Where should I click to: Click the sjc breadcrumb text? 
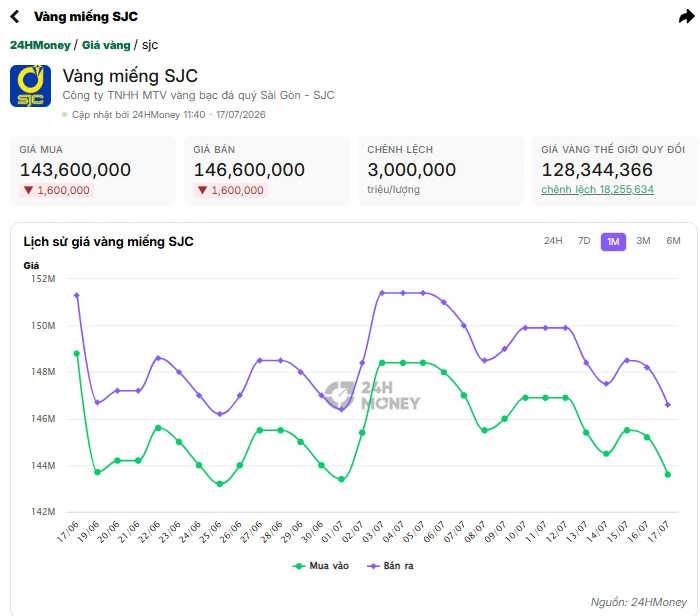(150, 45)
